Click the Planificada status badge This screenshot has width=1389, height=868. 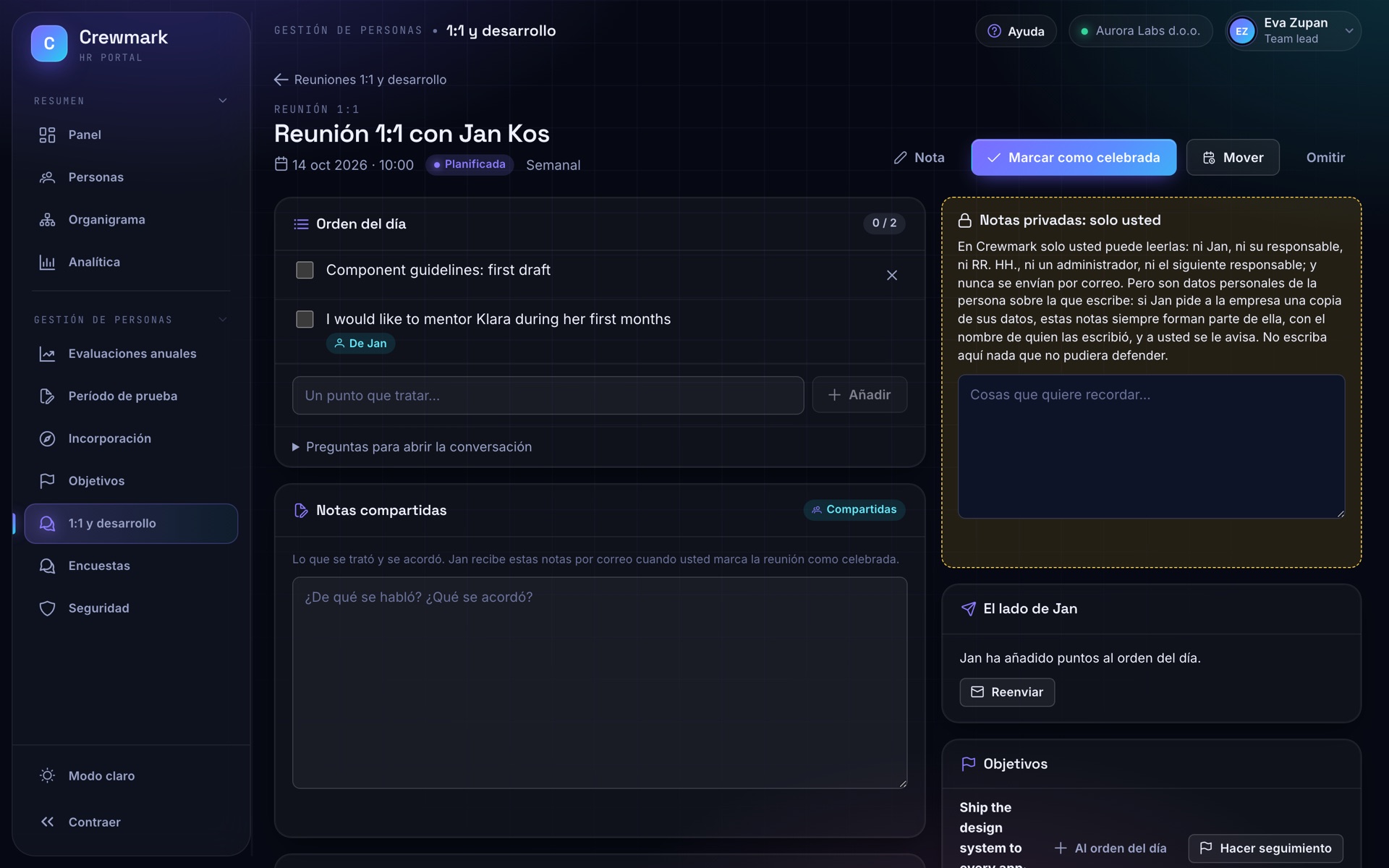470,165
